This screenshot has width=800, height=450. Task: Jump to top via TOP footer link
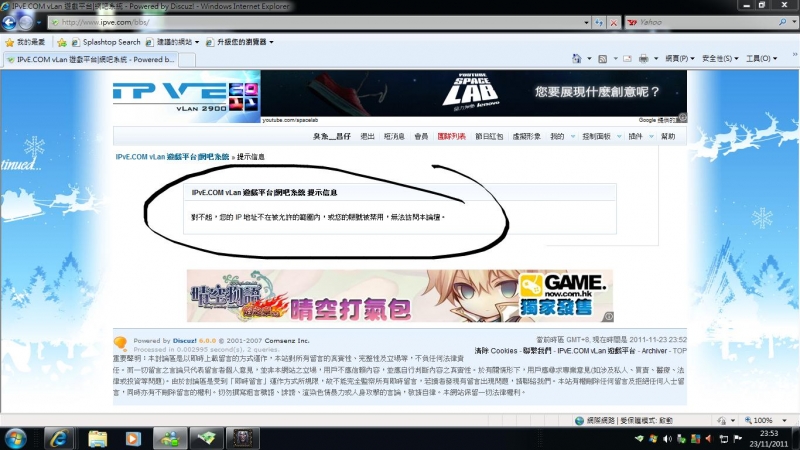tap(680, 351)
